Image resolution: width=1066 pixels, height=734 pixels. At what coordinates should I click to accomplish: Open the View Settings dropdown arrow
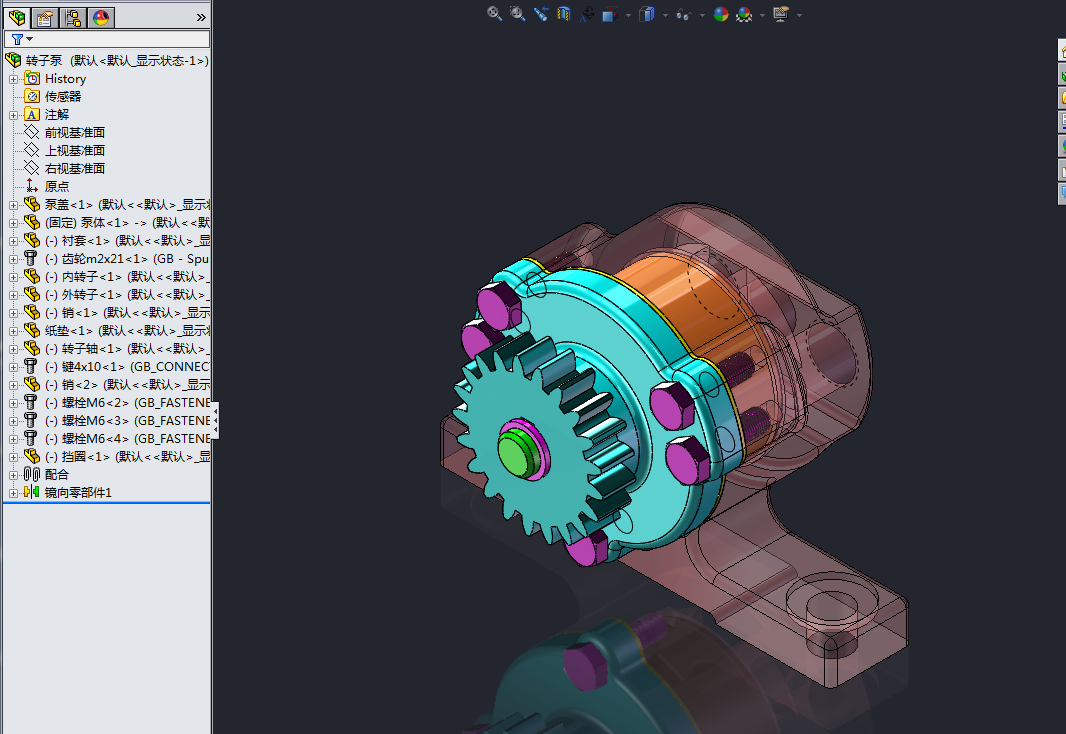click(x=799, y=15)
